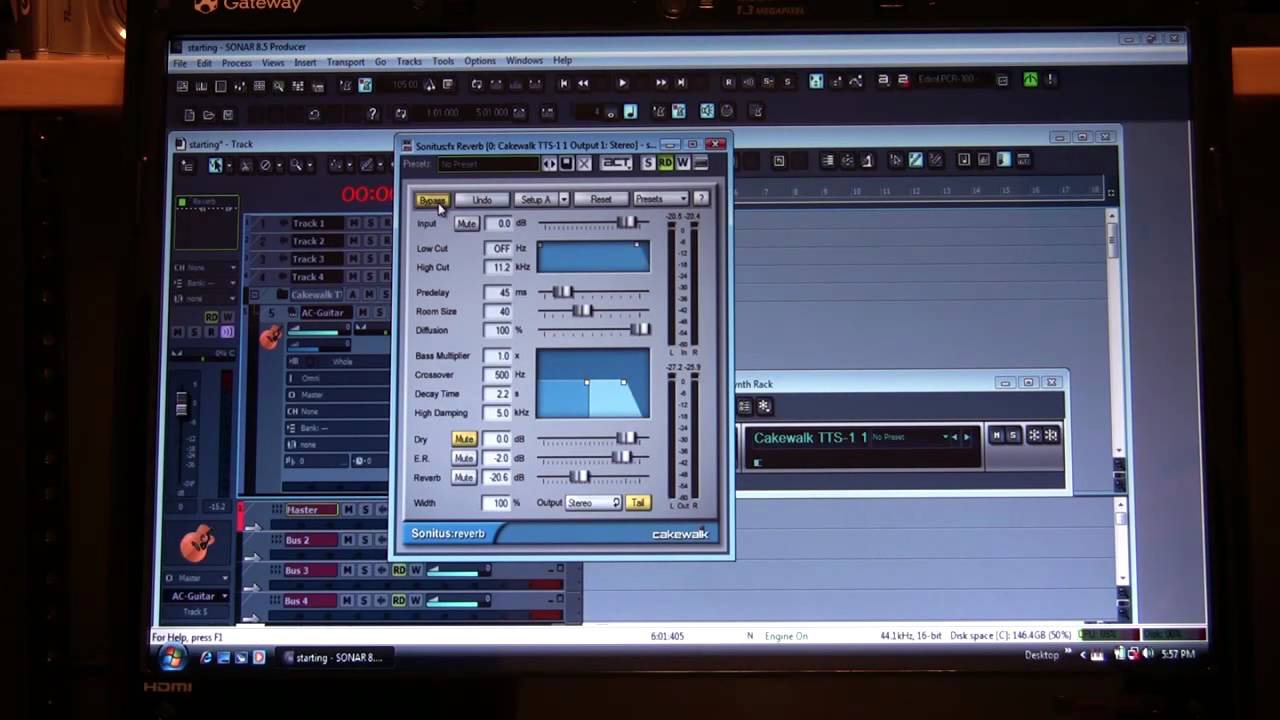Open the Process menu

237,63
